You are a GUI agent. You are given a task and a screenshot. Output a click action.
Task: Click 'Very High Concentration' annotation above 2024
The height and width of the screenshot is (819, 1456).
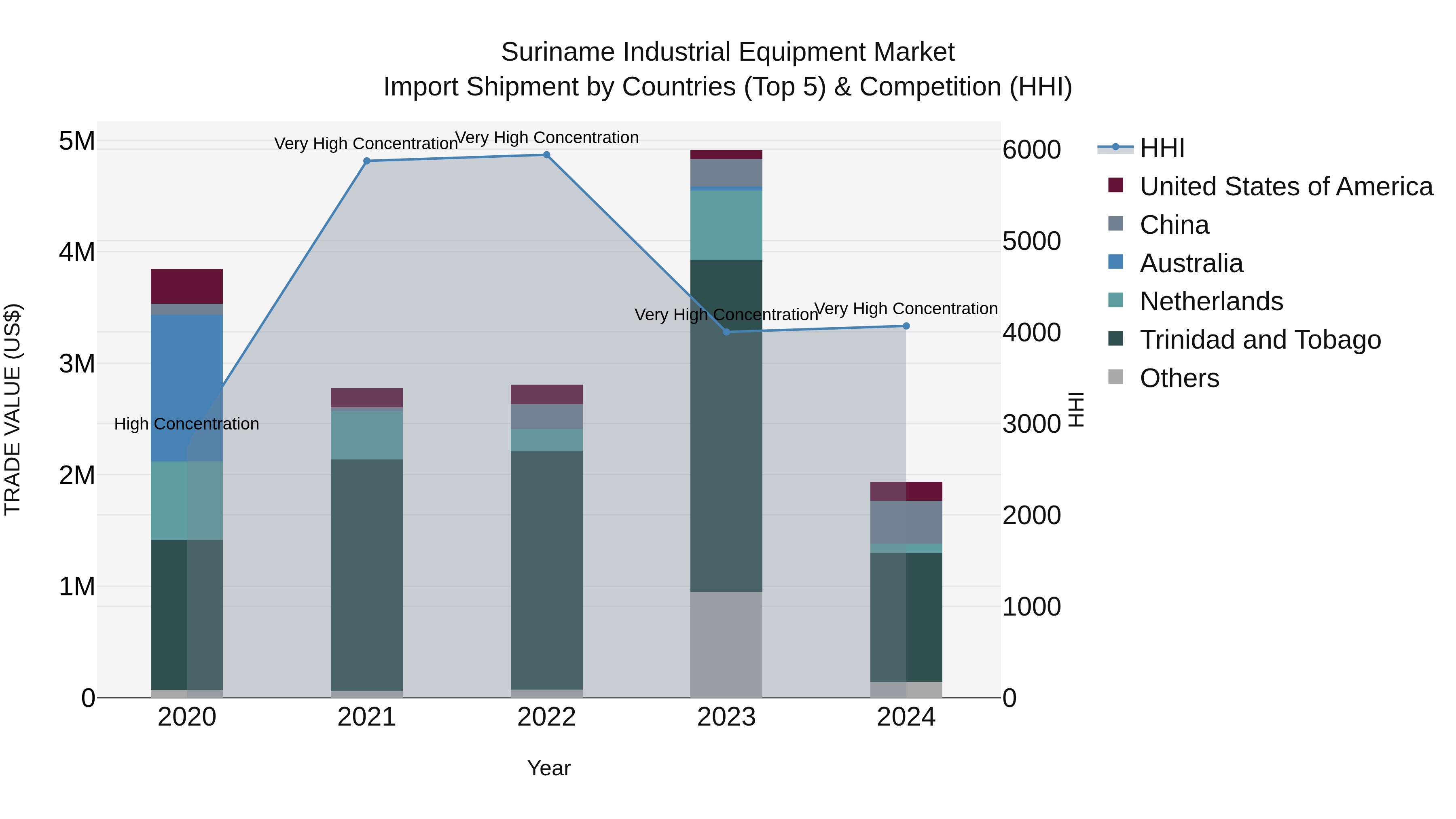[906, 309]
